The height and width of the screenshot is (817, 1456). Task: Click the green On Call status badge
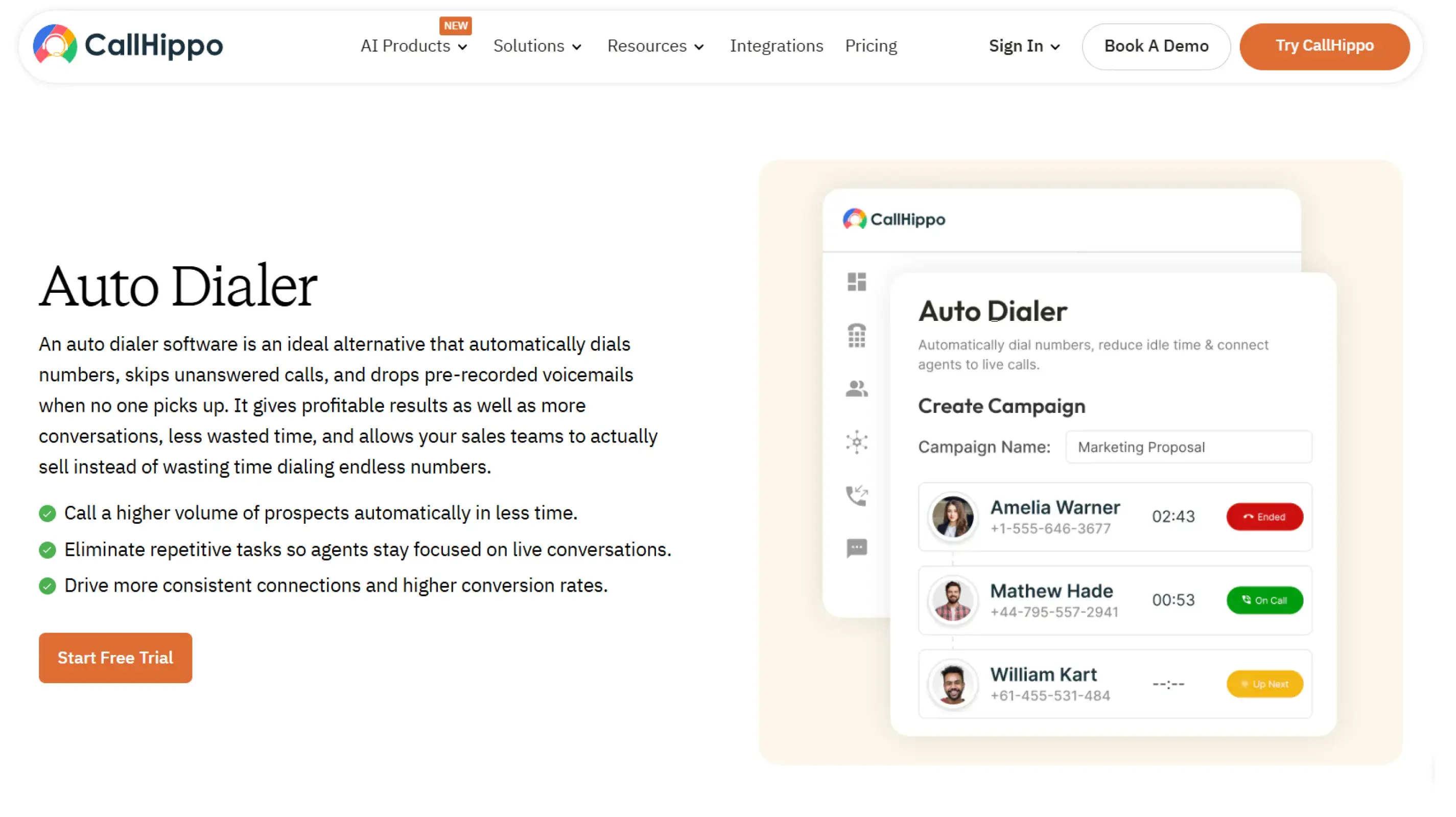1264,600
